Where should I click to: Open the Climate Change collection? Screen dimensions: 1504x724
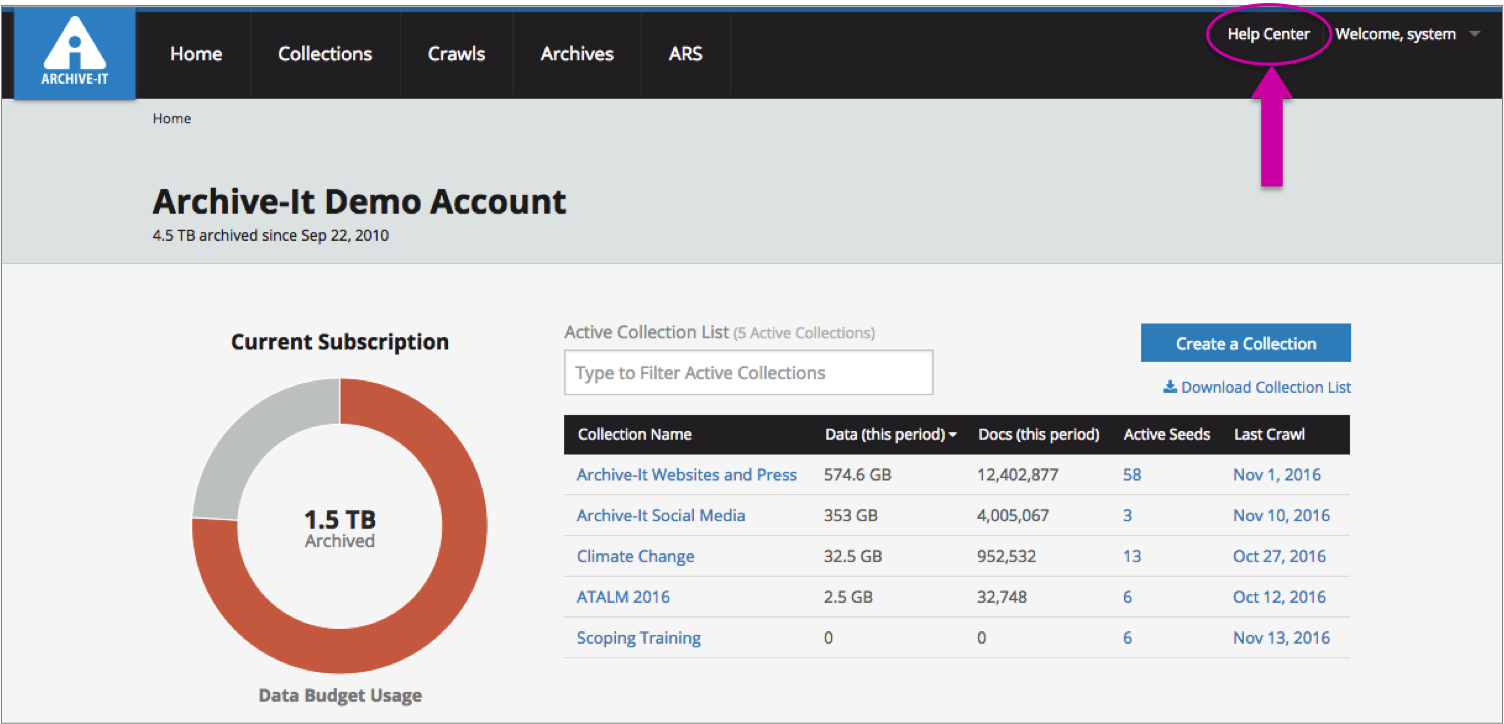pyautogui.click(x=635, y=556)
